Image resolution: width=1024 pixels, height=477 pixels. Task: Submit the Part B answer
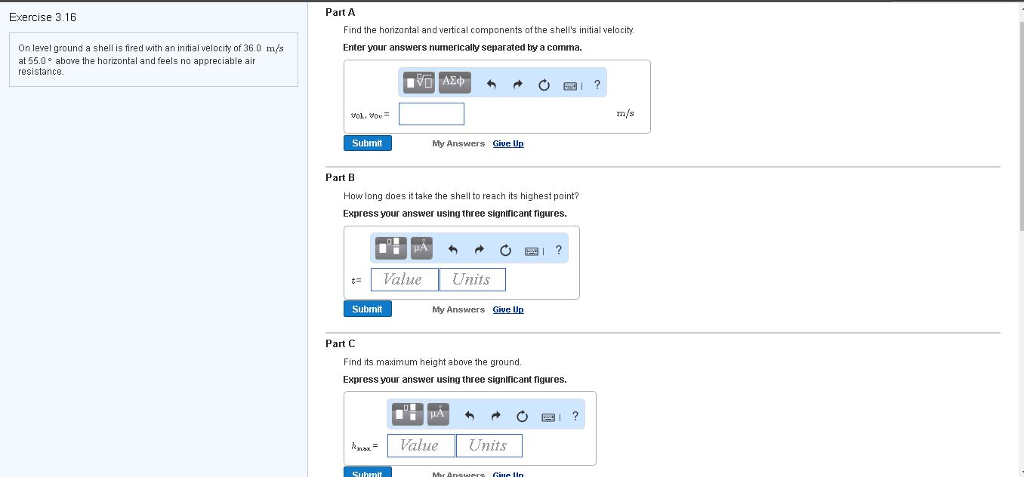[367, 309]
